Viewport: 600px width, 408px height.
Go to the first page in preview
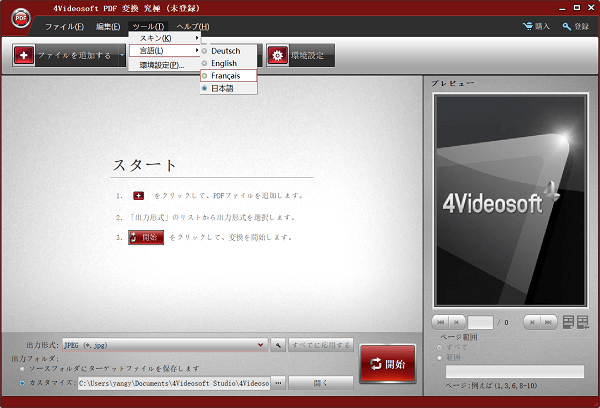pos(440,322)
